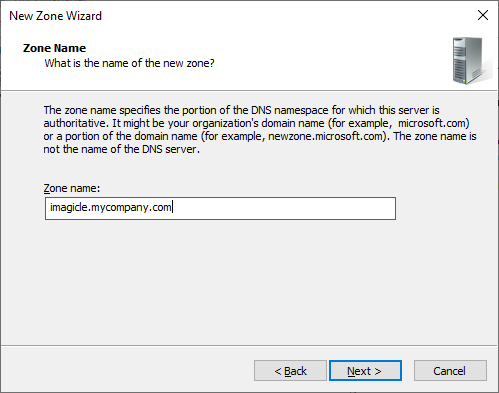Screen dimensions: 499x393
Task: Click the word "imagicle" in the zone name
Action: coord(69,207)
